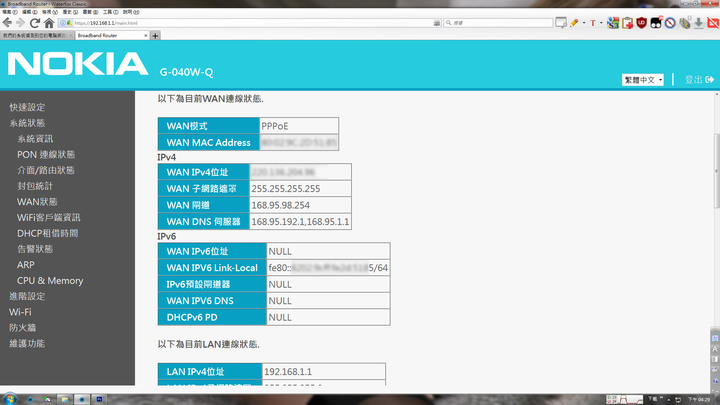Screen dimensions: 720x405
Task: Open the browser home page
Action: coord(49,22)
